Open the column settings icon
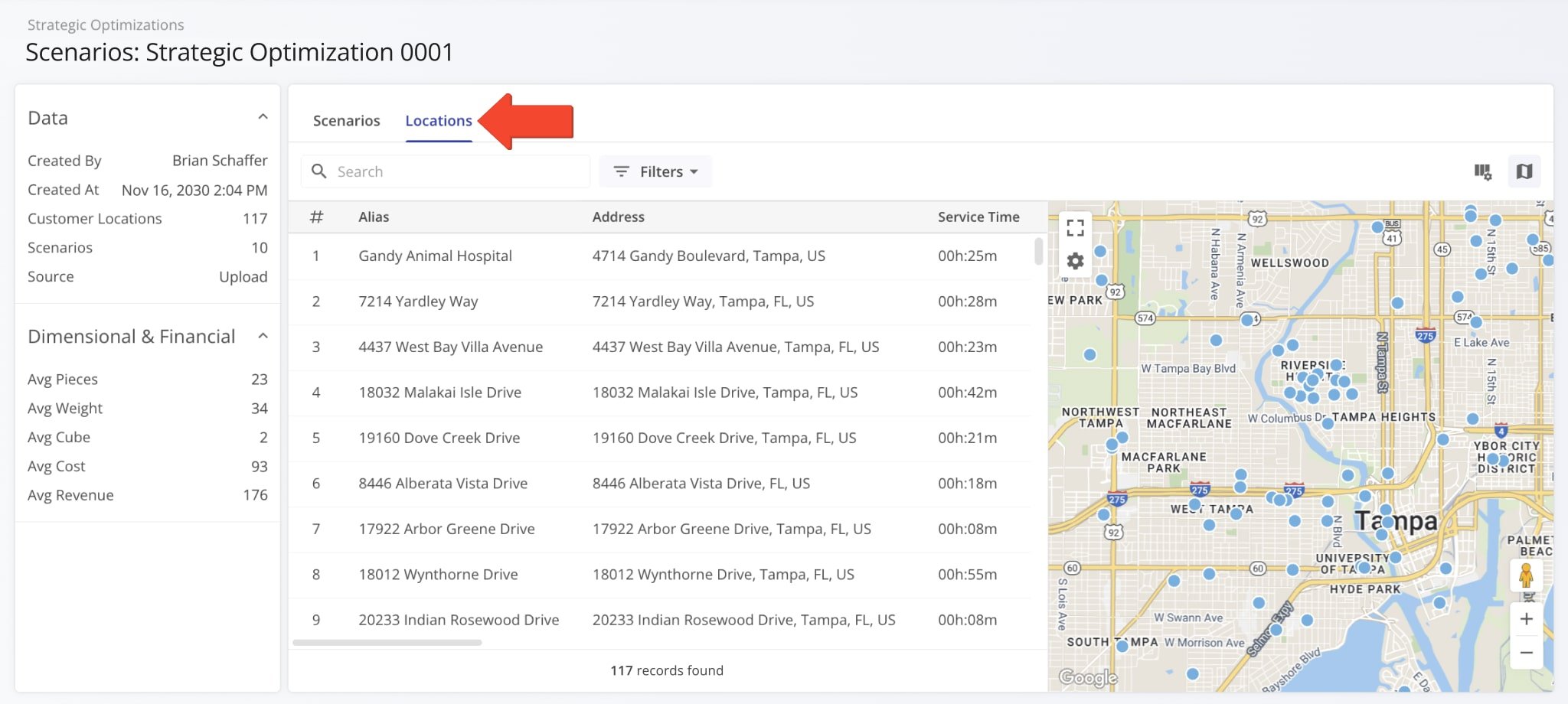This screenshot has width=1568, height=704. (1482, 171)
